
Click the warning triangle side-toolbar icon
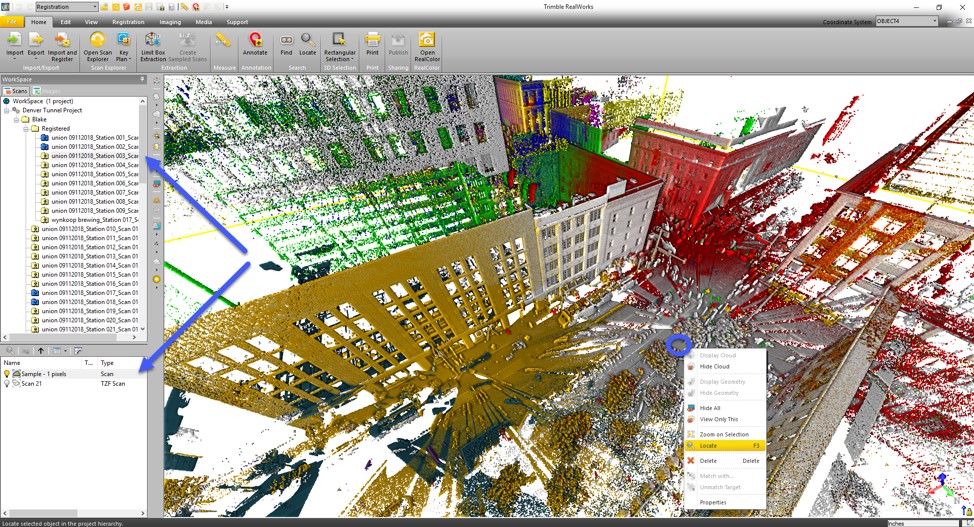157,200
